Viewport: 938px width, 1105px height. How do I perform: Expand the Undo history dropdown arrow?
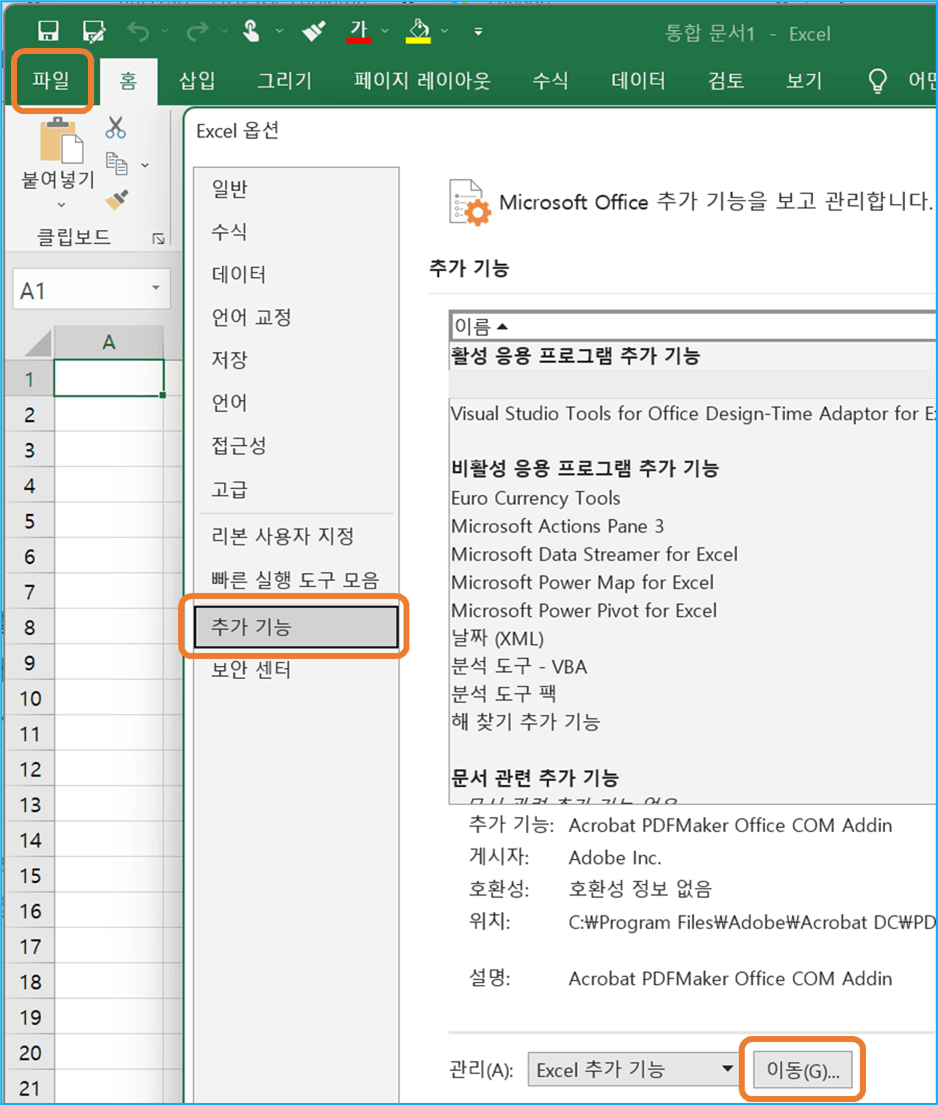point(164,31)
